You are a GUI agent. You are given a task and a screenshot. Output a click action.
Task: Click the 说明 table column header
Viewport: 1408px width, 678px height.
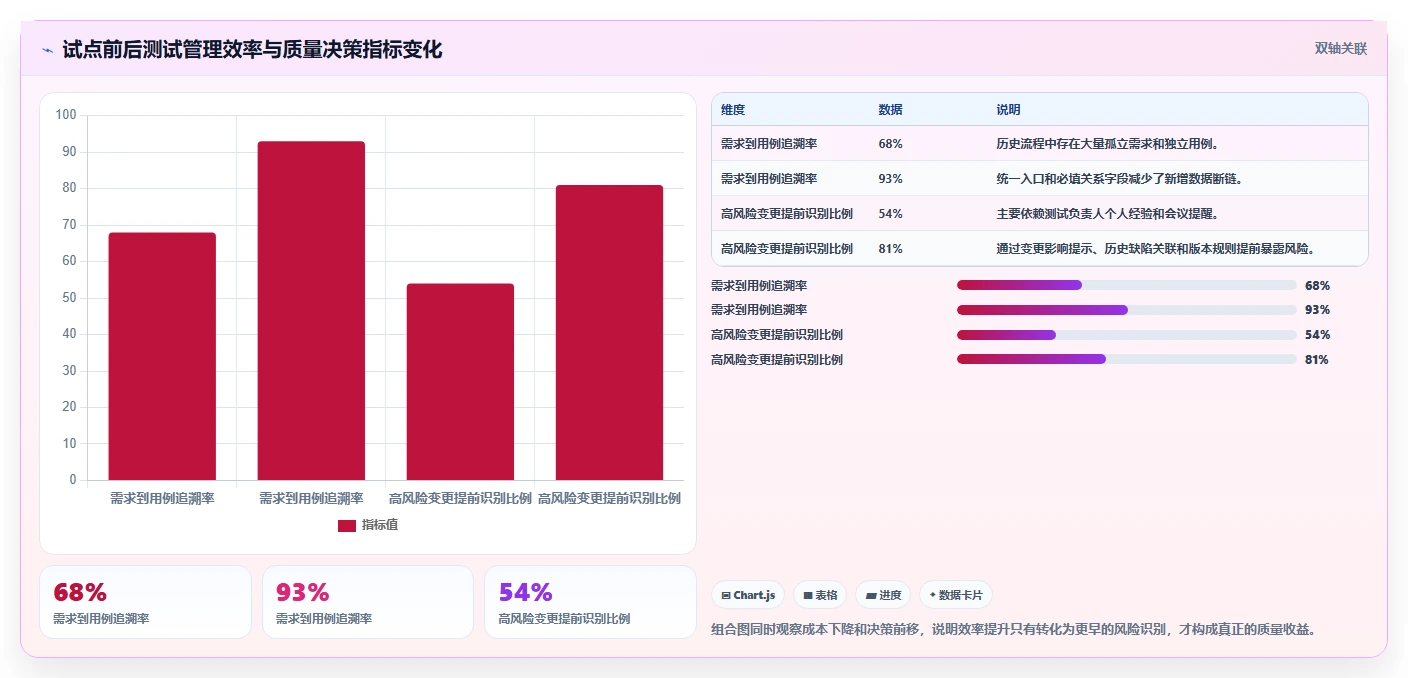(x=1008, y=110)
